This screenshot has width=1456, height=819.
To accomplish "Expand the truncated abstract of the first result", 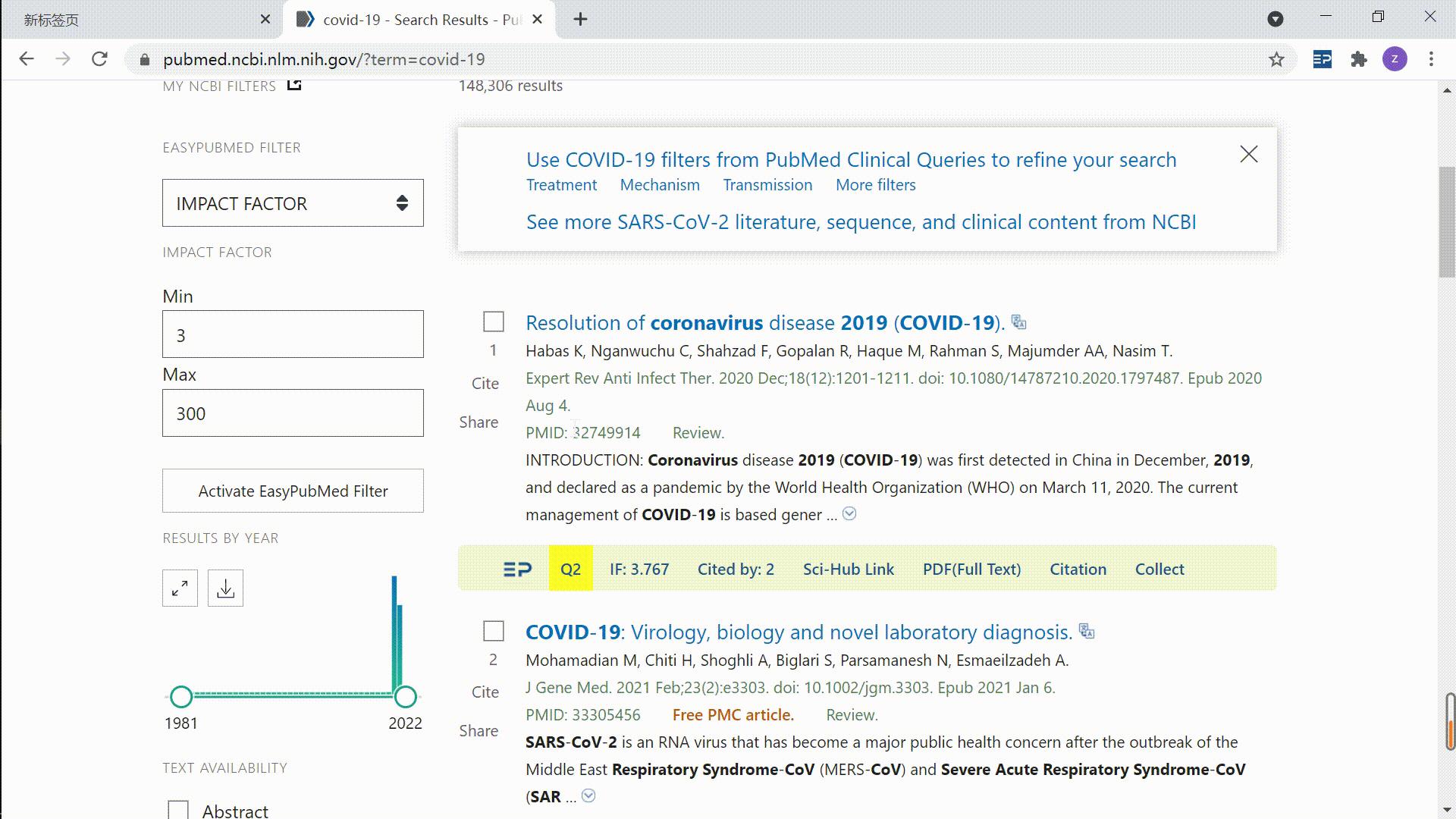I will tap(849, 513).
